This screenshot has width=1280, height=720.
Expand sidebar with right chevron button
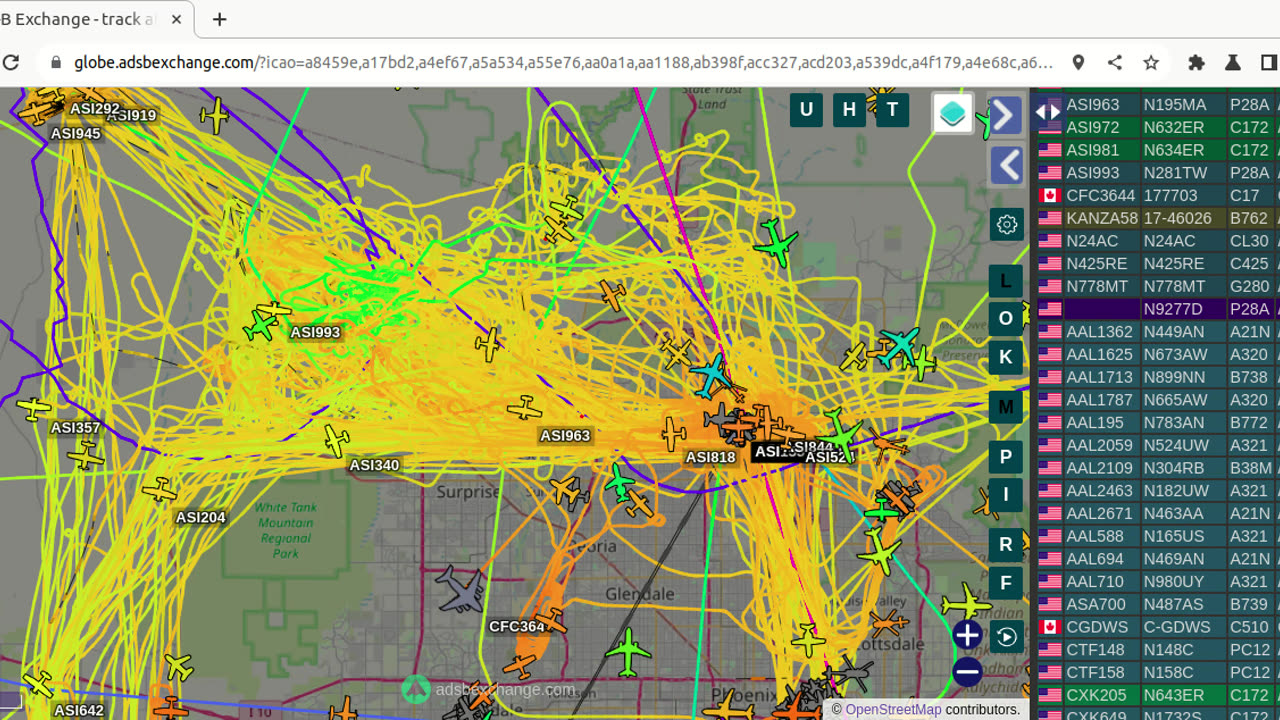(x=1006, y=115)
